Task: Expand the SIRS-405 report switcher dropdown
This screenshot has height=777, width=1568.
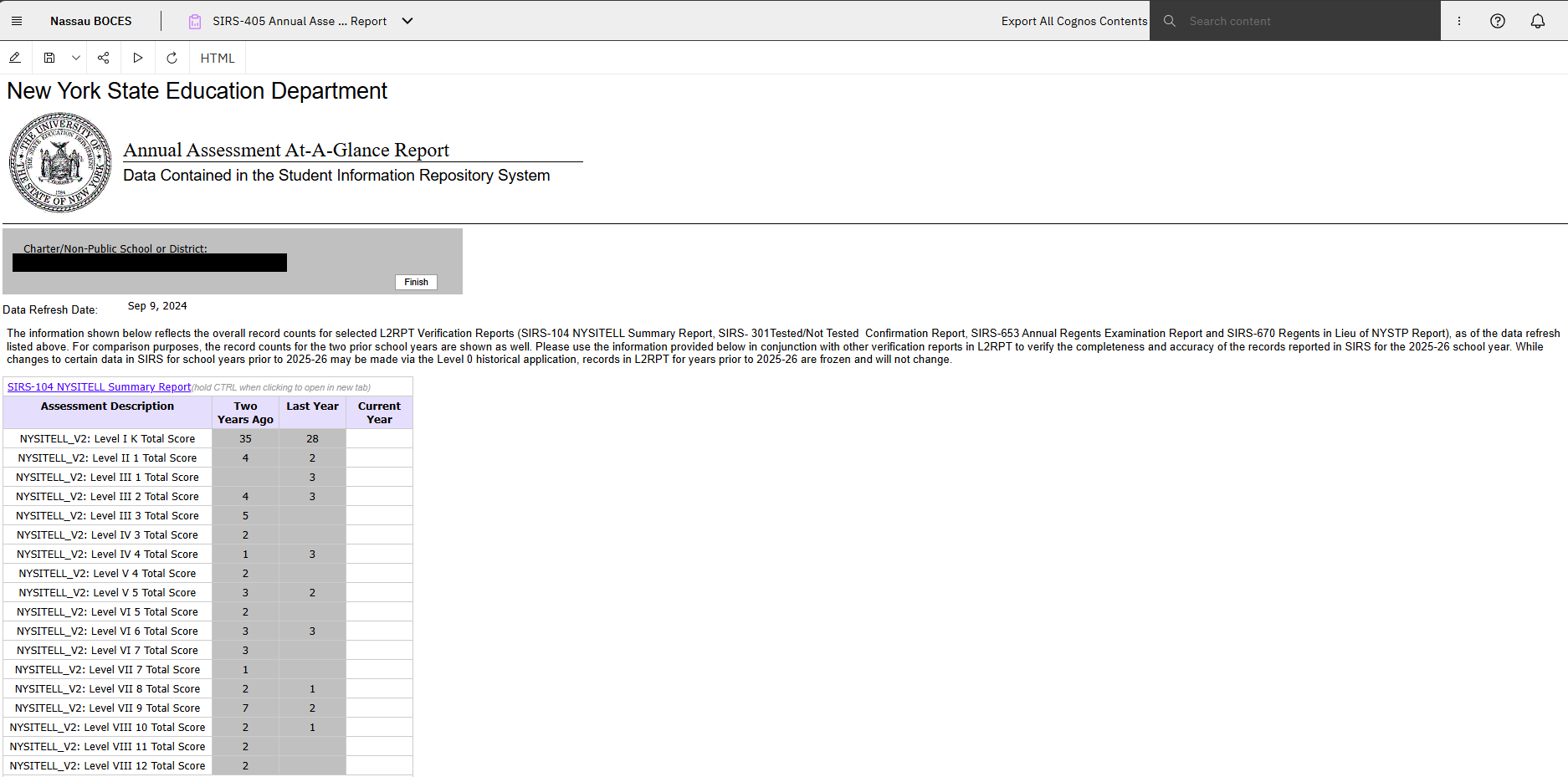Action: (x=407, y=21)
